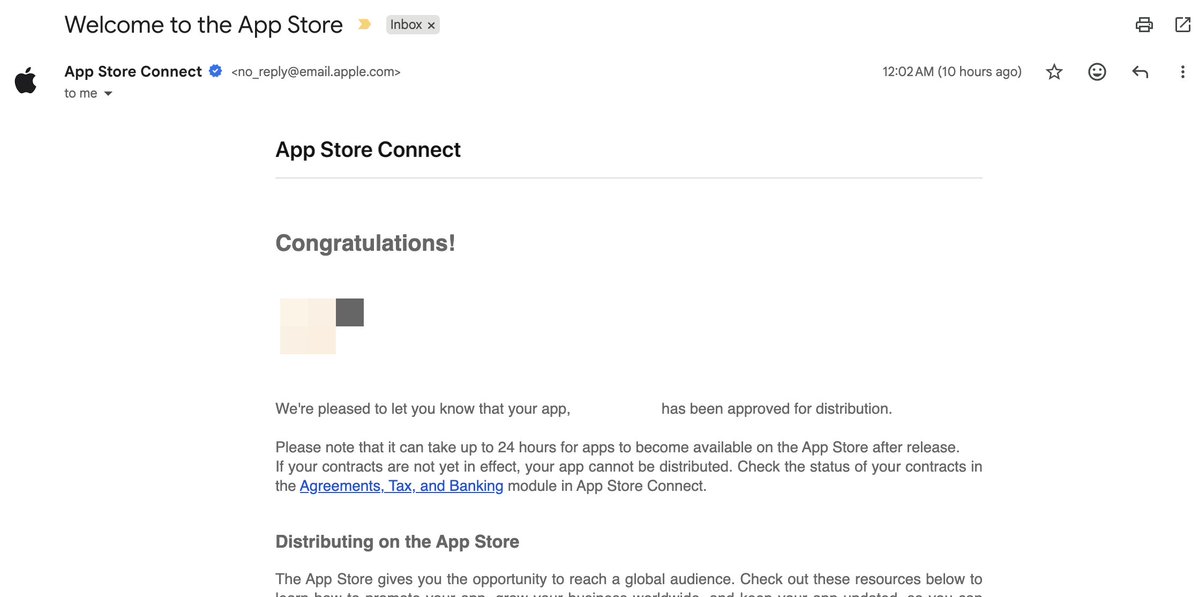Expand recipient details arrow next to 'to me'
This screenshot has width=1199, height=597.
pyautogui.click(x=108, y=93)
